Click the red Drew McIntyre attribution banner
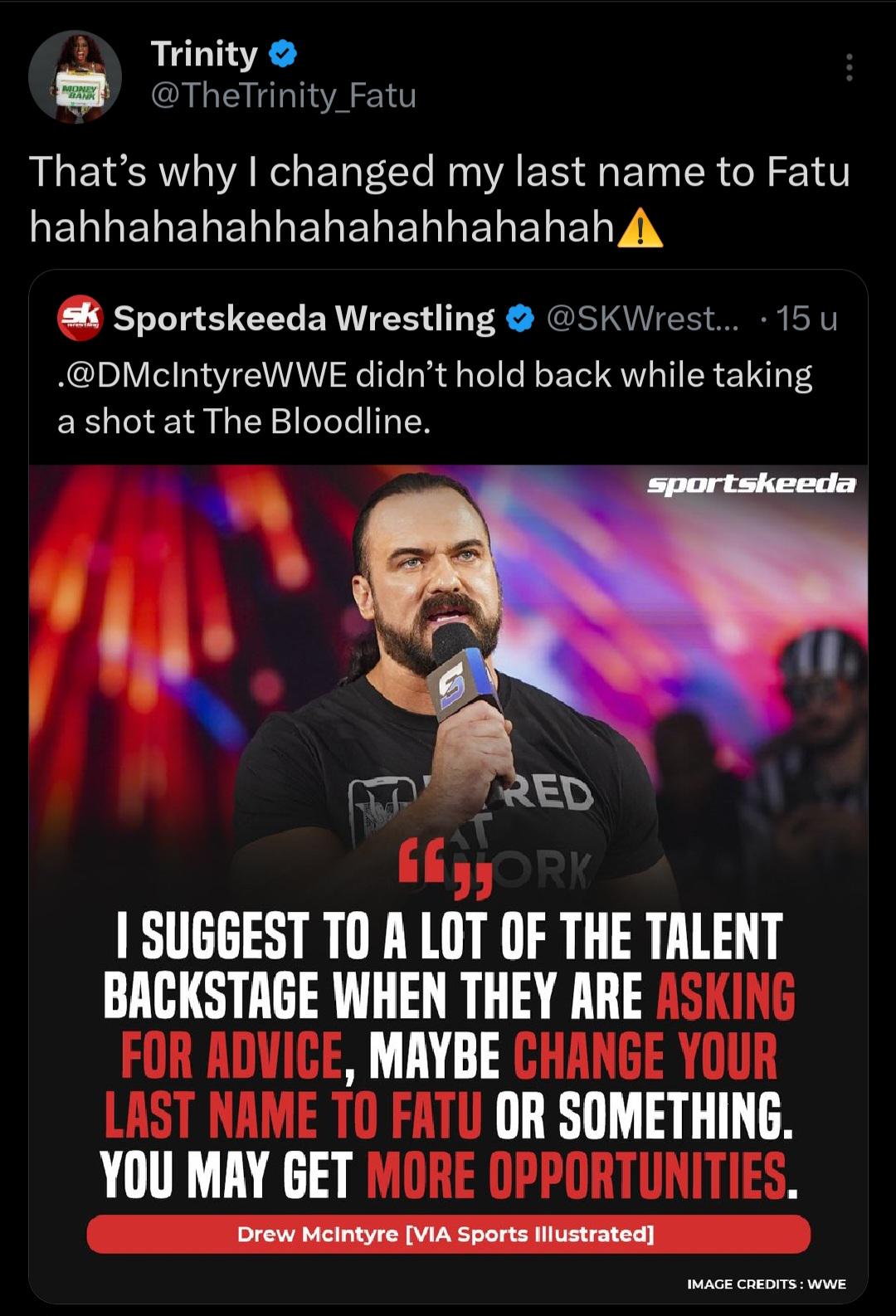 point(448,1234)
